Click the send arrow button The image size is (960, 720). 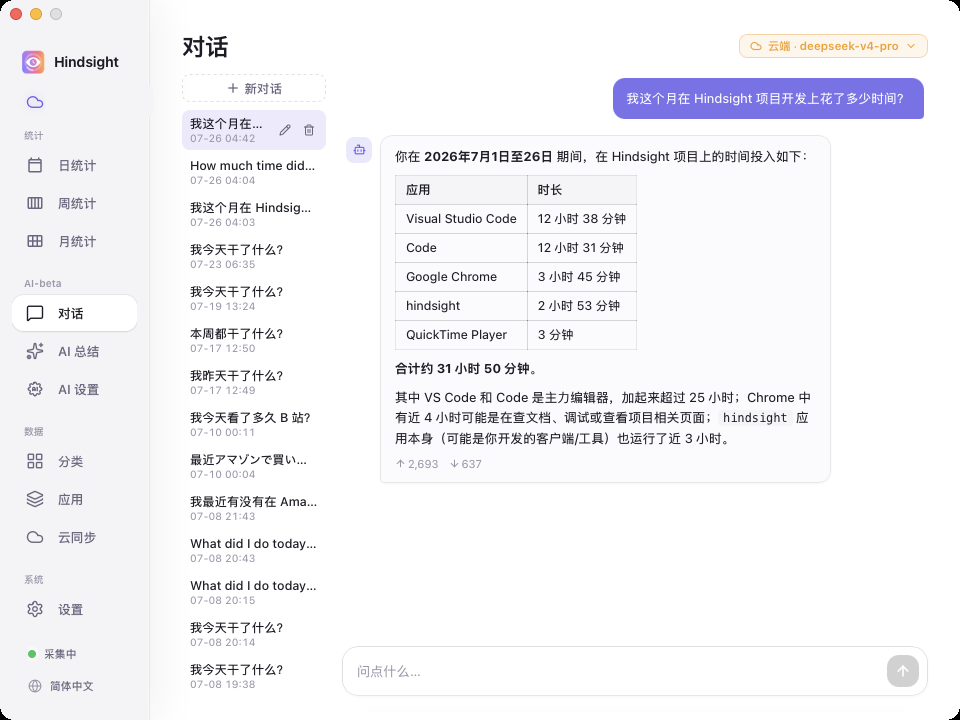click(x=902, y=671)
